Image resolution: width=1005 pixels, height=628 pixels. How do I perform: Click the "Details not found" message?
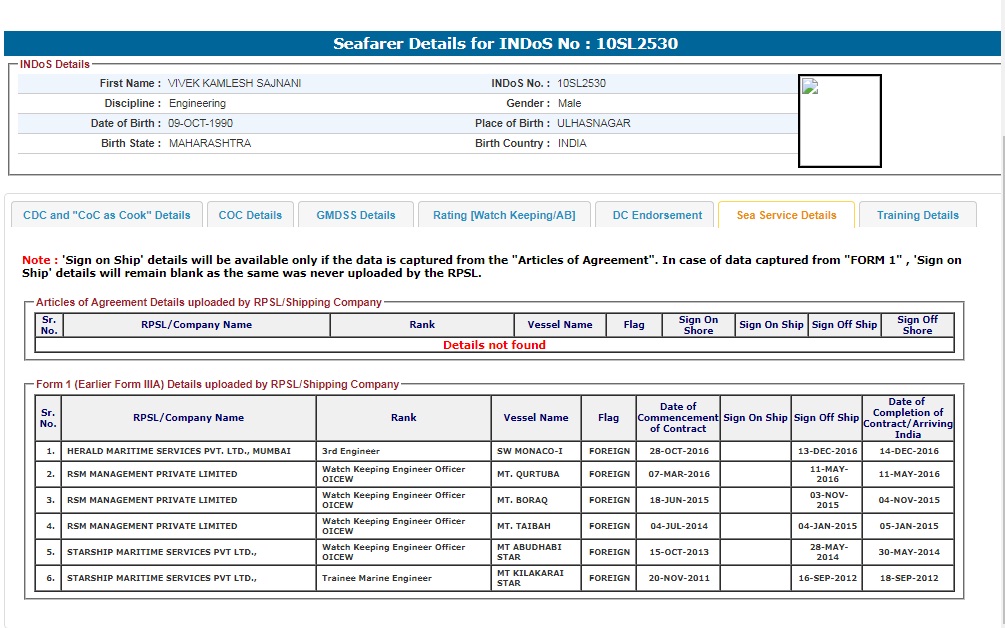pyautogui.click(x=494, y=345)
